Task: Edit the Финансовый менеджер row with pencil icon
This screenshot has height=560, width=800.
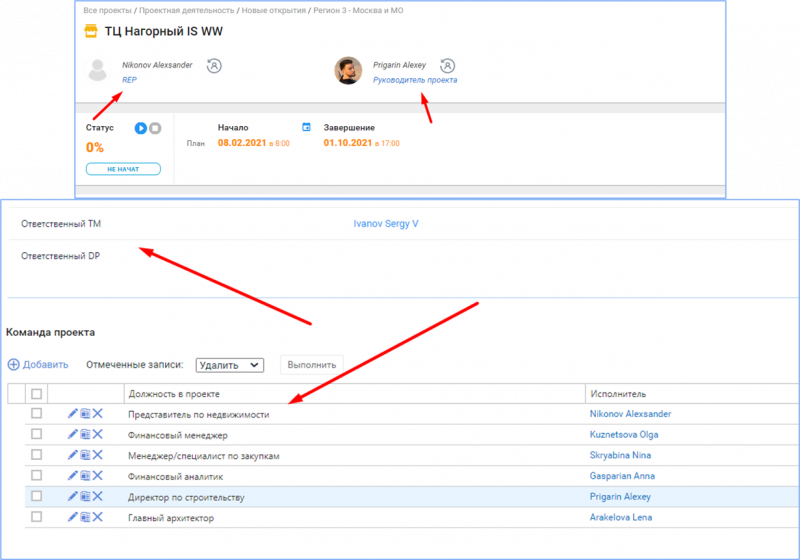Action: click(72, 435)
